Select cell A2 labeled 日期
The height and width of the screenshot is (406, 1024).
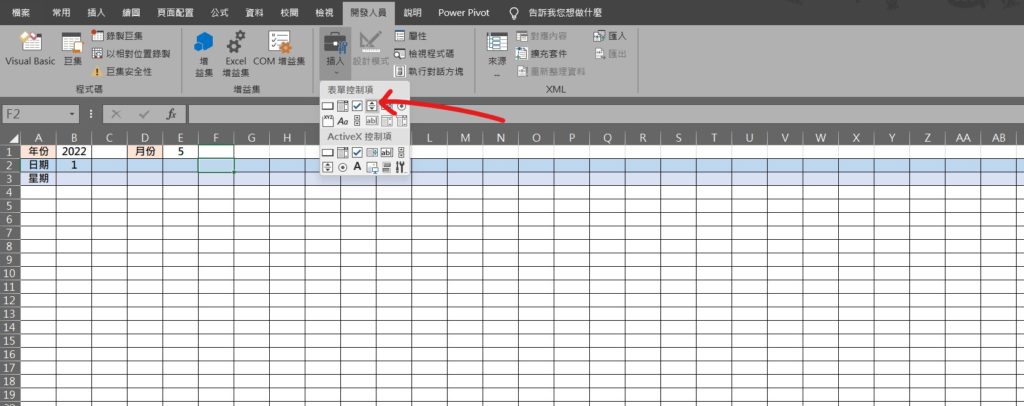[x=39, y=164]
